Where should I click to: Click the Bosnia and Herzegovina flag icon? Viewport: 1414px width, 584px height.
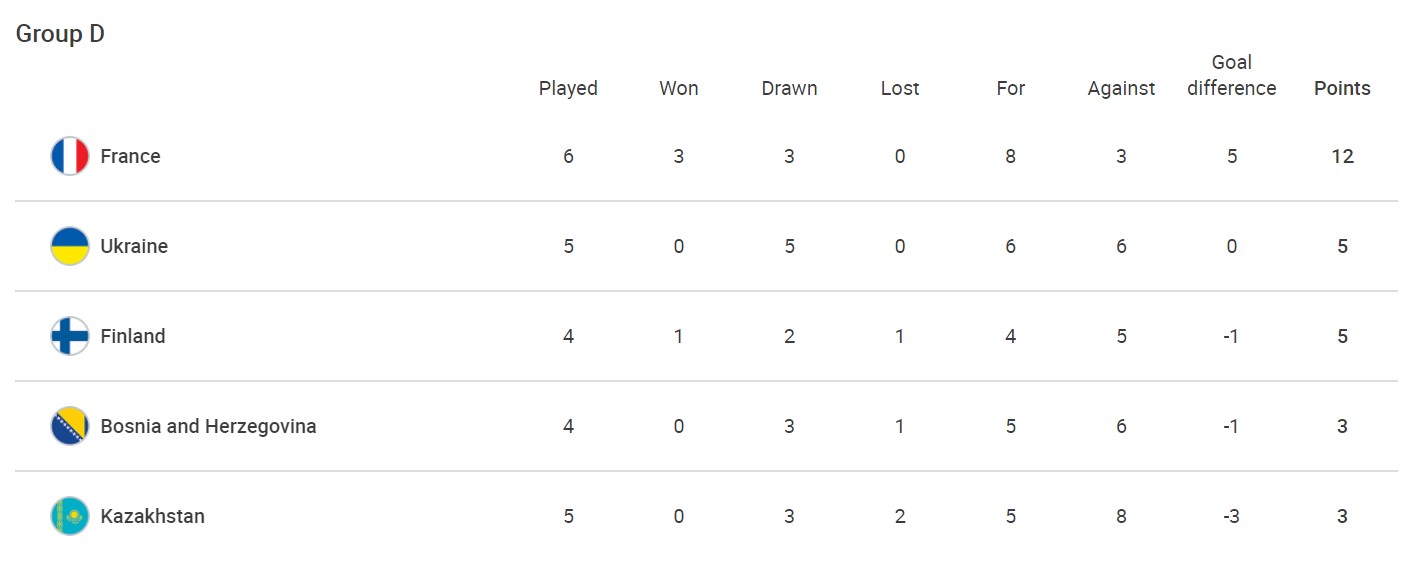pos(70,427)
